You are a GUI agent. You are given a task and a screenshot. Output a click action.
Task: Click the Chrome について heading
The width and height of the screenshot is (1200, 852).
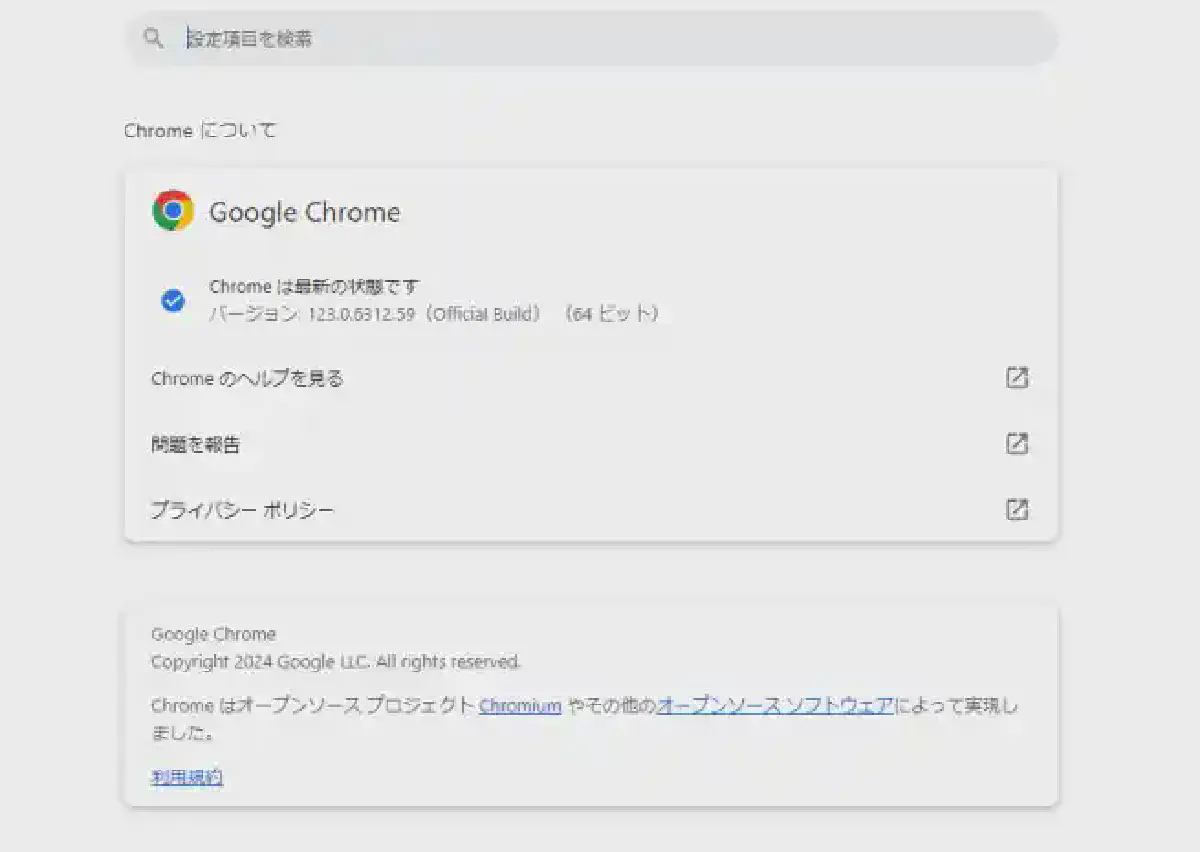200,131
